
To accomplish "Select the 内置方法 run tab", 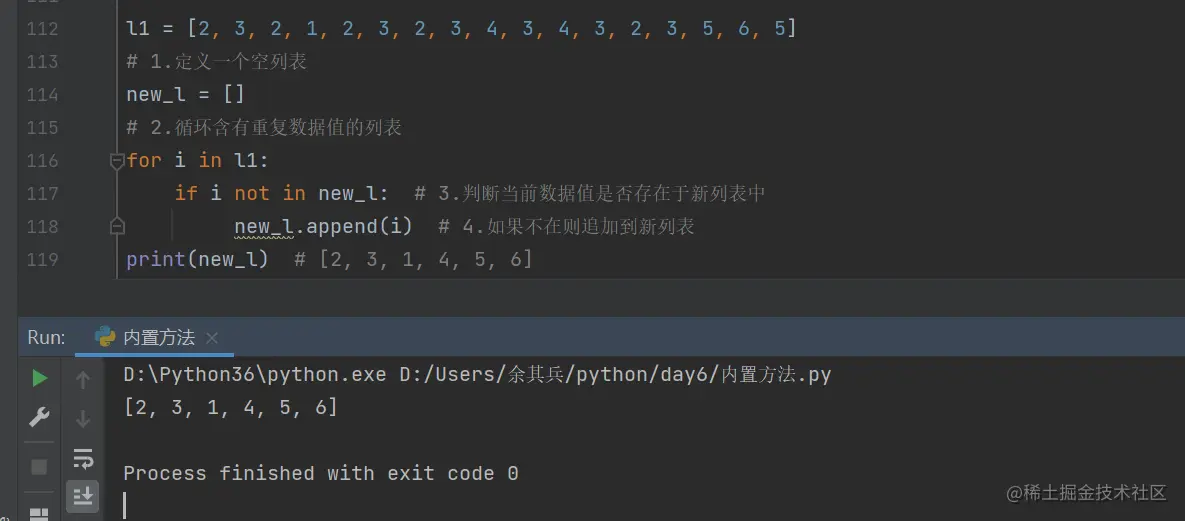I will pyautogui.click(x=157, y=338).
